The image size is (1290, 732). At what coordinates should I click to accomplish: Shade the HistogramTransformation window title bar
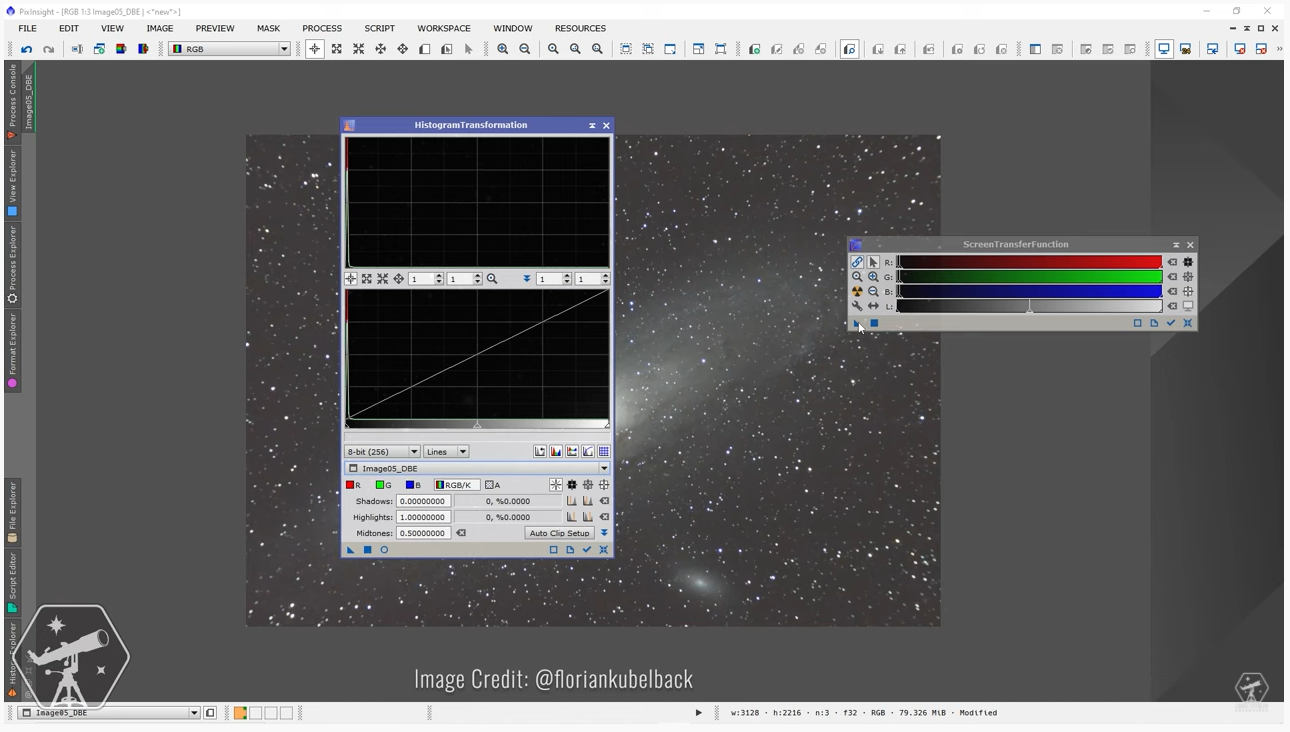point(592,125)
